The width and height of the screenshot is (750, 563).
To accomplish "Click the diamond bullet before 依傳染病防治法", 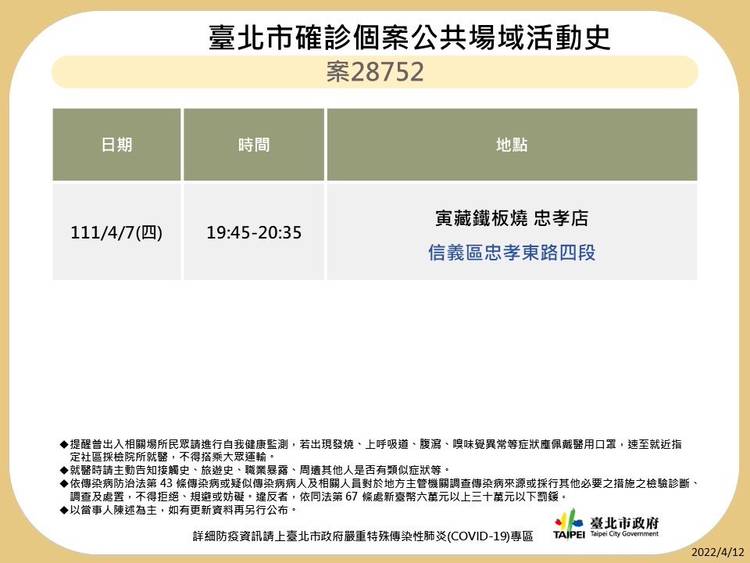I will pyautogui.click(x=64, y=482).
